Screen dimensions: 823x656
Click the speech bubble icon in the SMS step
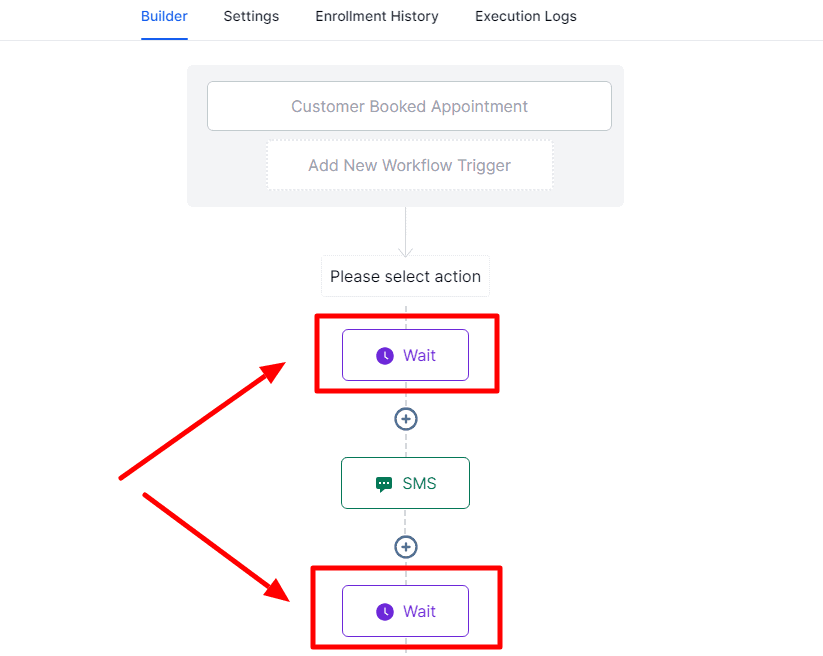pos(384,484)
